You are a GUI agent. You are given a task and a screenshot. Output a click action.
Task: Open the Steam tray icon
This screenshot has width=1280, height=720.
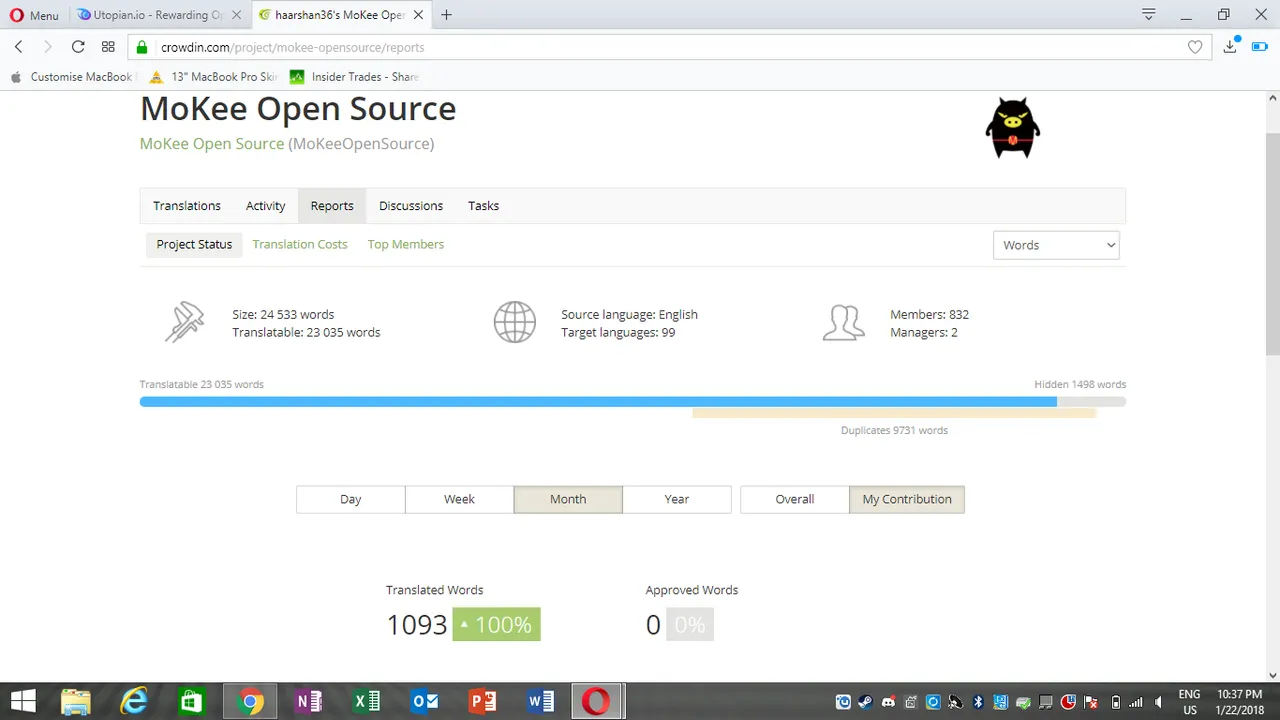[865, 702]
